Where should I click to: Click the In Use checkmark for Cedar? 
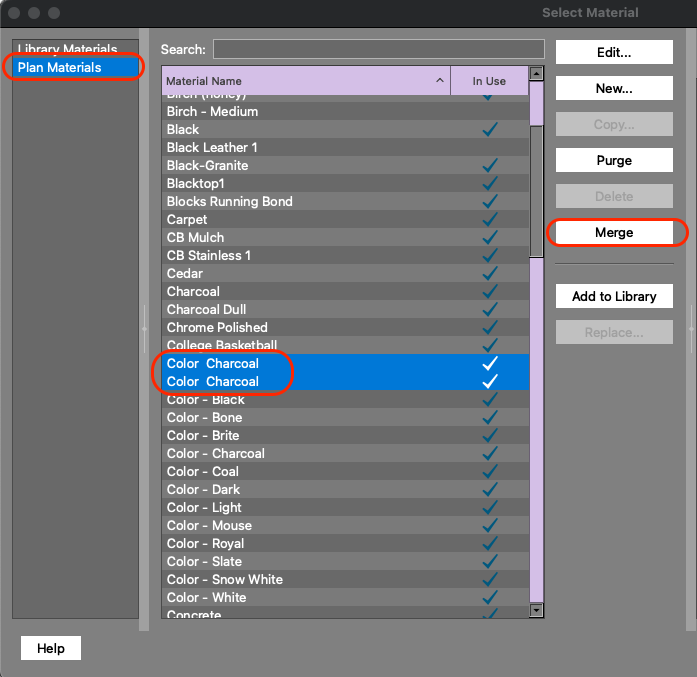click(x=490, y=274)
